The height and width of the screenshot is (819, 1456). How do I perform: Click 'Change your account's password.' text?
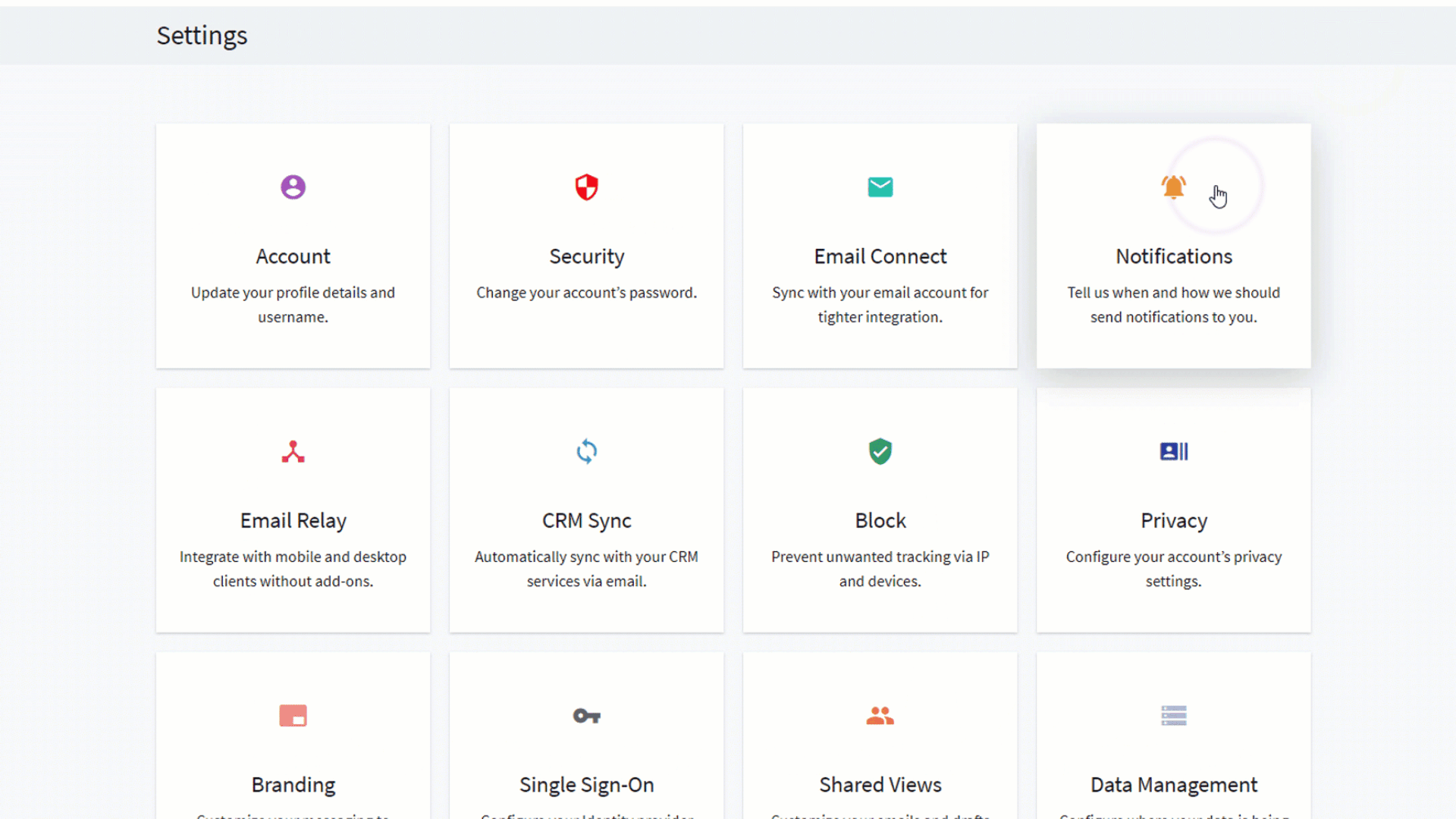[x=586, y=293]
